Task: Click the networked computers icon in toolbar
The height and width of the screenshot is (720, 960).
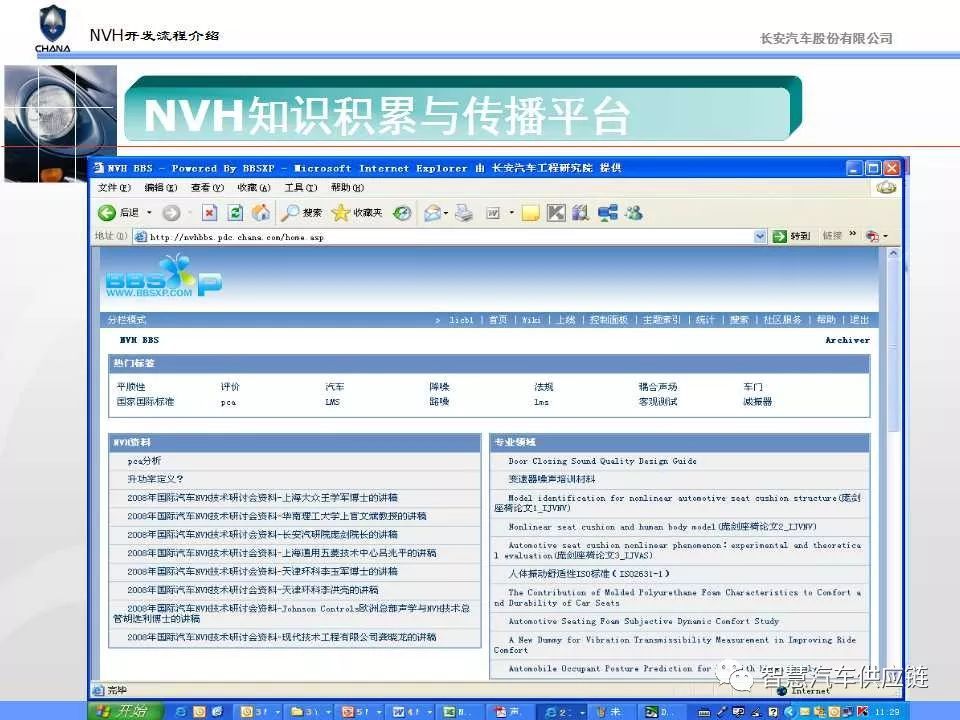Action: point(607,212)
